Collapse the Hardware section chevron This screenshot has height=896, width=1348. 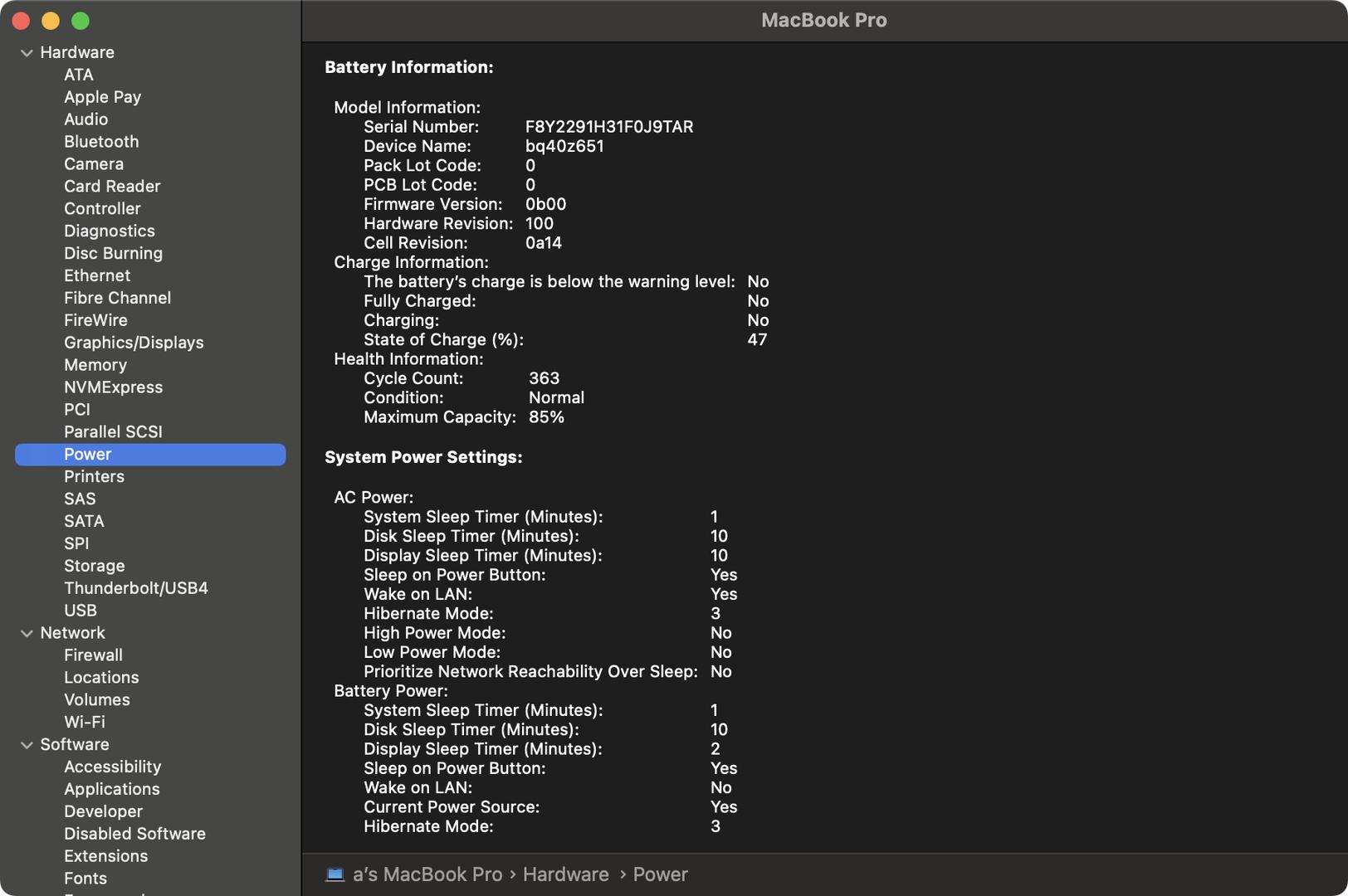[x=27, y=53]
